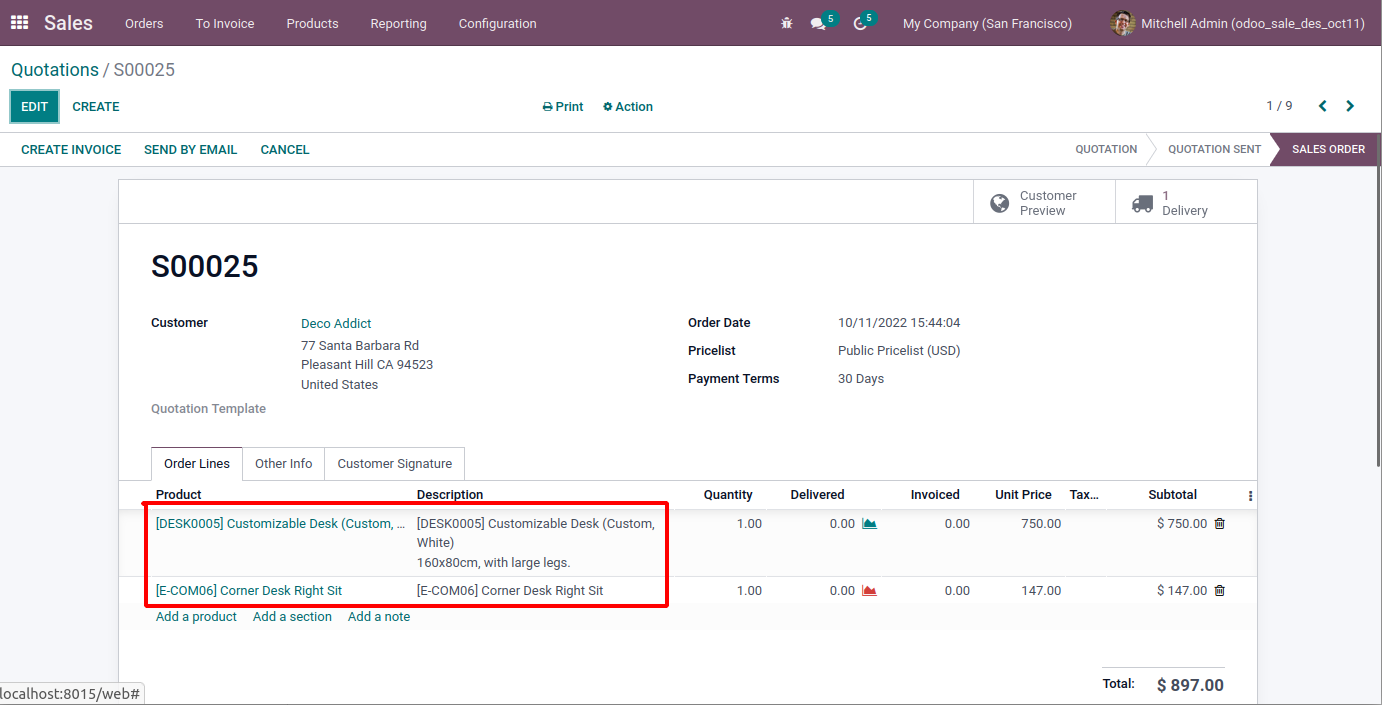Open the Deco Addict customer link
The image size is (1382, 705).
[336, 323]
